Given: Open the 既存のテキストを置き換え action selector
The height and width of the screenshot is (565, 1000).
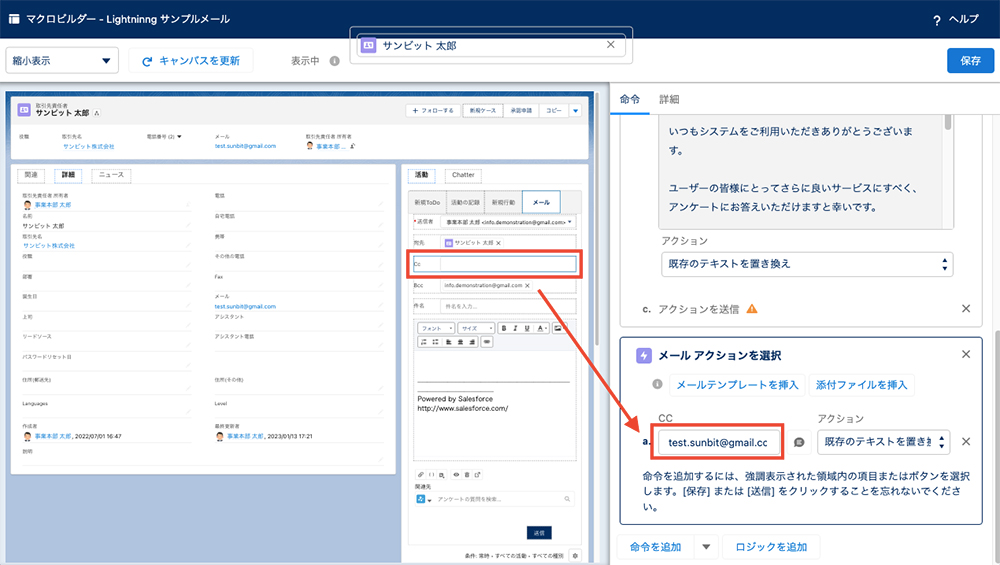Looking at the screenshot, I should pos(807,264).
